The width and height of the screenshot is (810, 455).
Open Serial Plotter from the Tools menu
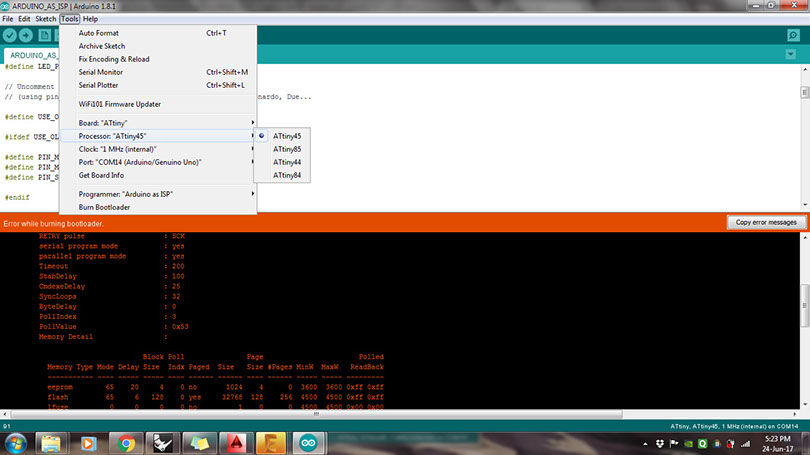point(158,85)
